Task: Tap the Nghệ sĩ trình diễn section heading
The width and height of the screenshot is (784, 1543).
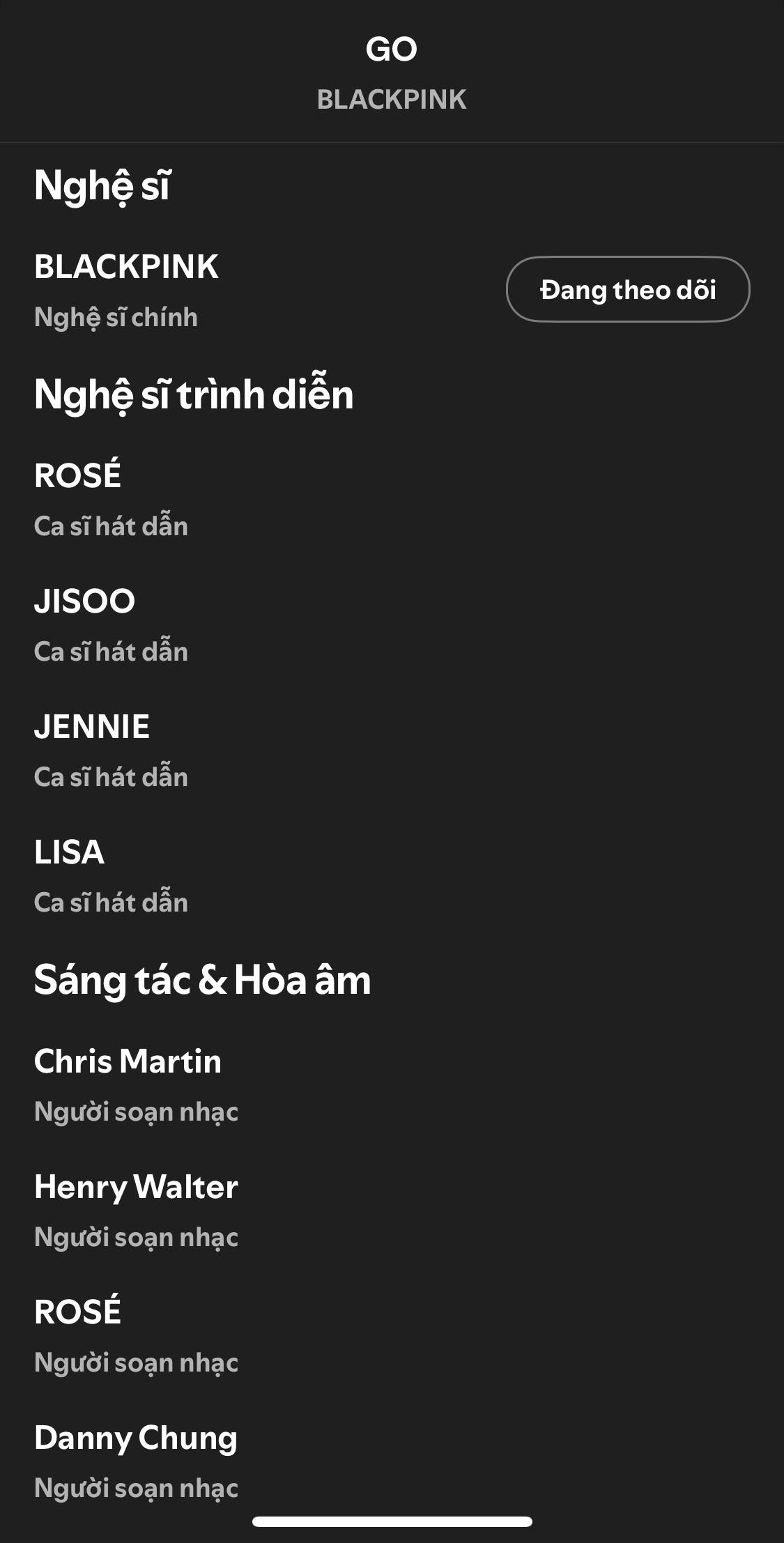Action: point(194,394)
